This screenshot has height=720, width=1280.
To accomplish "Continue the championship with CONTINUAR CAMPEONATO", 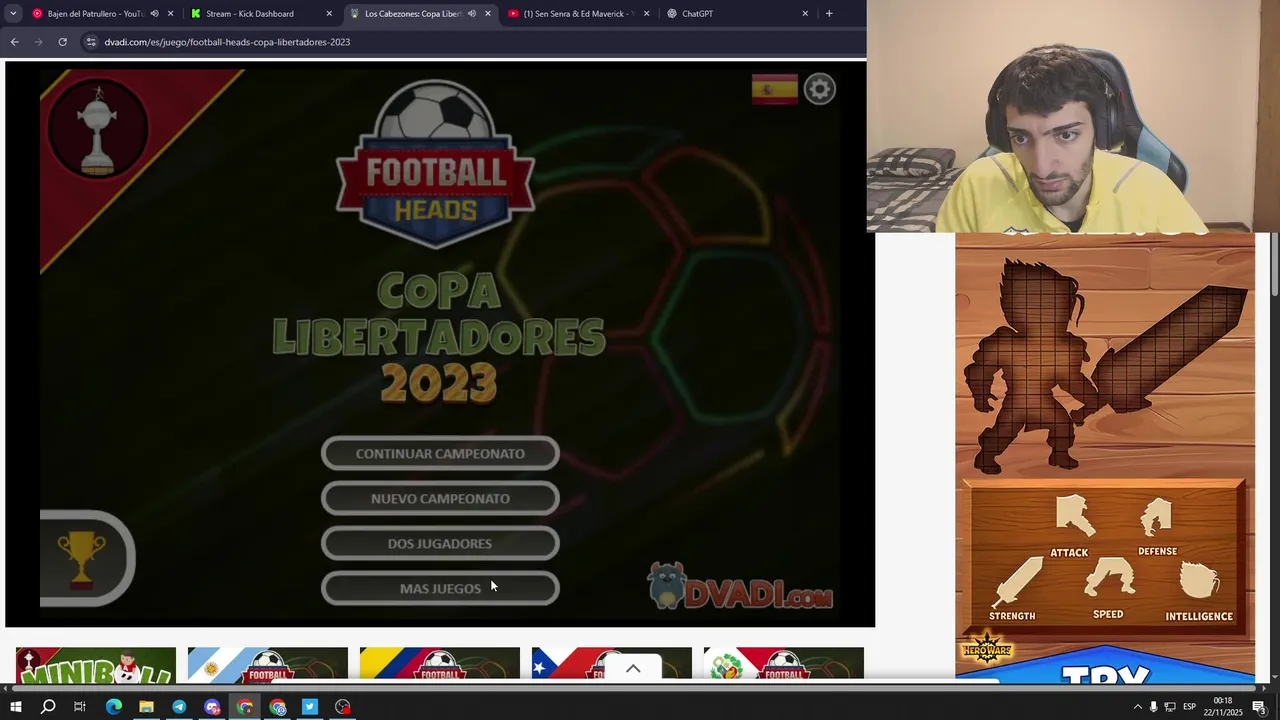I will click(440, 454).
